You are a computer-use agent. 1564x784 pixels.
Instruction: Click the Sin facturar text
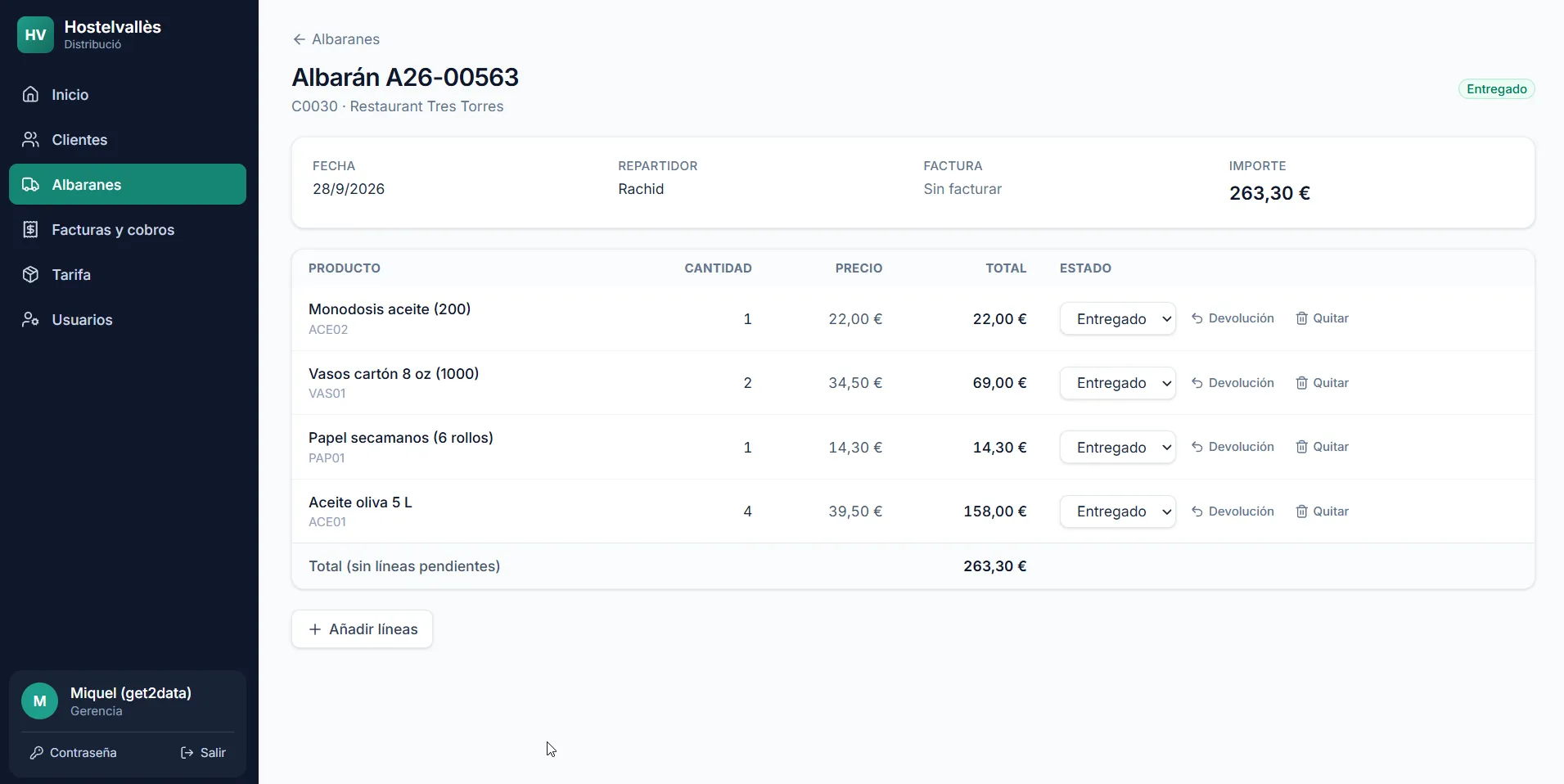[x=962, y=189]
